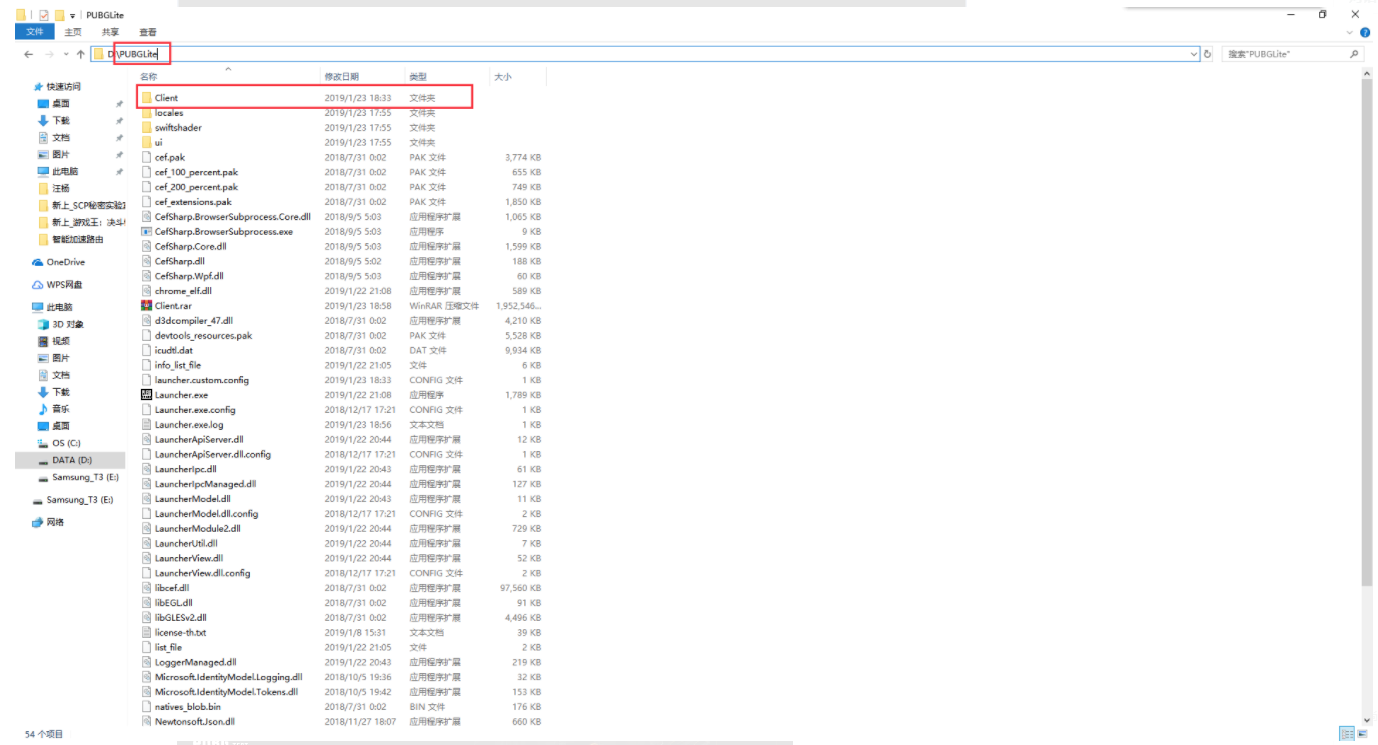Switch to the 主页 ribbon tab
1378x745 pixels.
pos(73,32)
